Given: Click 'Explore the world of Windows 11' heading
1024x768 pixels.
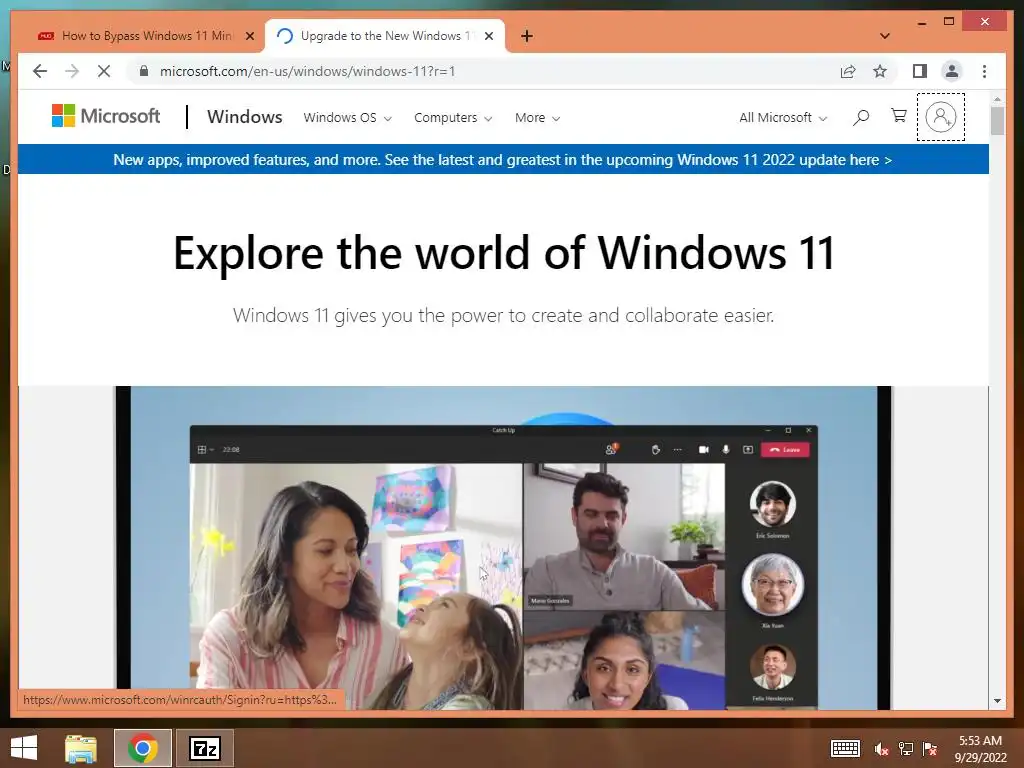Looking at the screenshot, I should 504,252.
